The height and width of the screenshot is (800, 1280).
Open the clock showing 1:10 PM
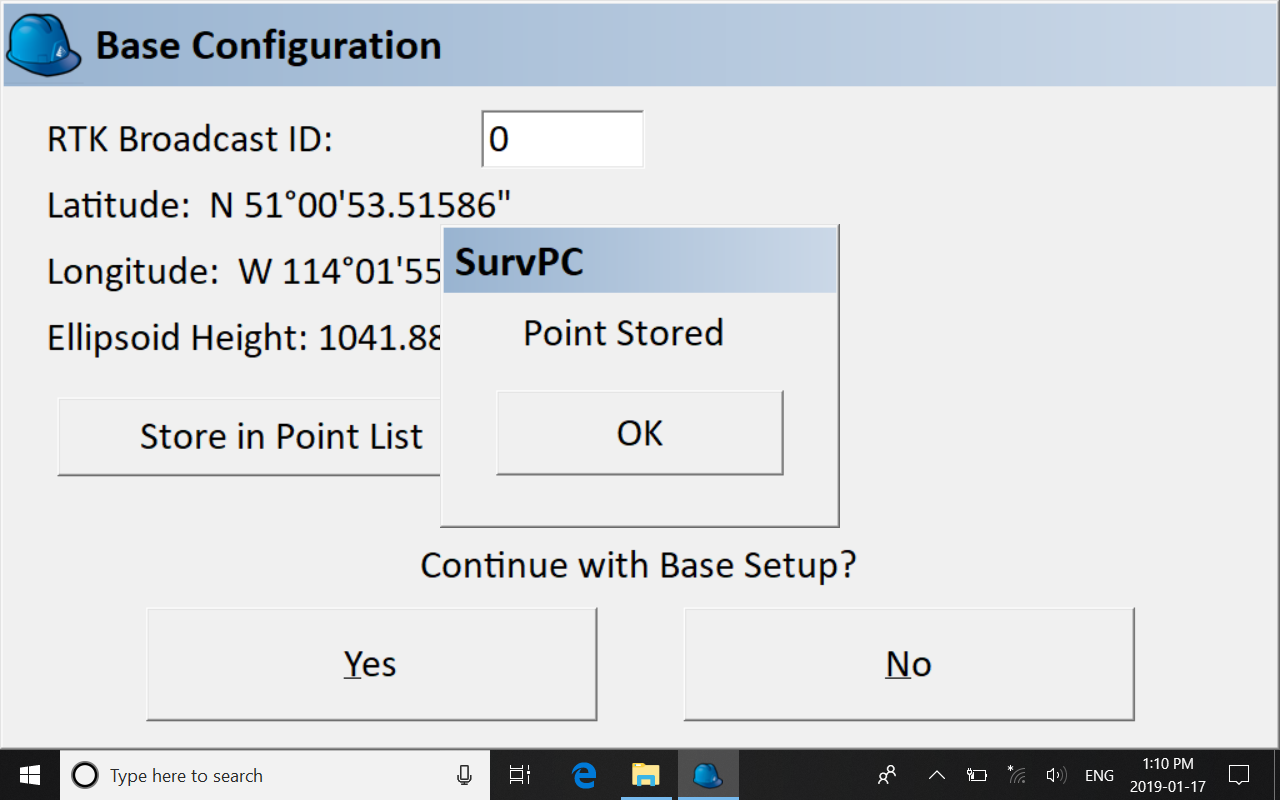pyautogui.click(x=1168, y=775)
